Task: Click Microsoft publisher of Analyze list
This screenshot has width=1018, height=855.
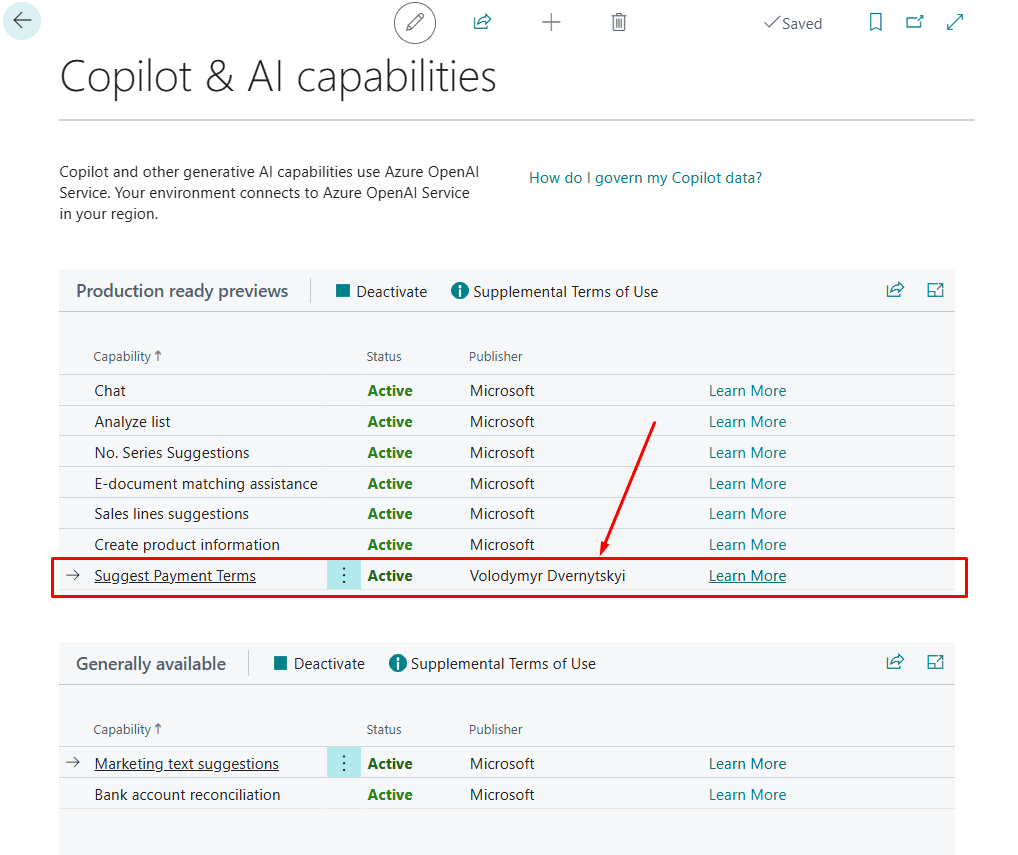Action: tap(502, 422)
